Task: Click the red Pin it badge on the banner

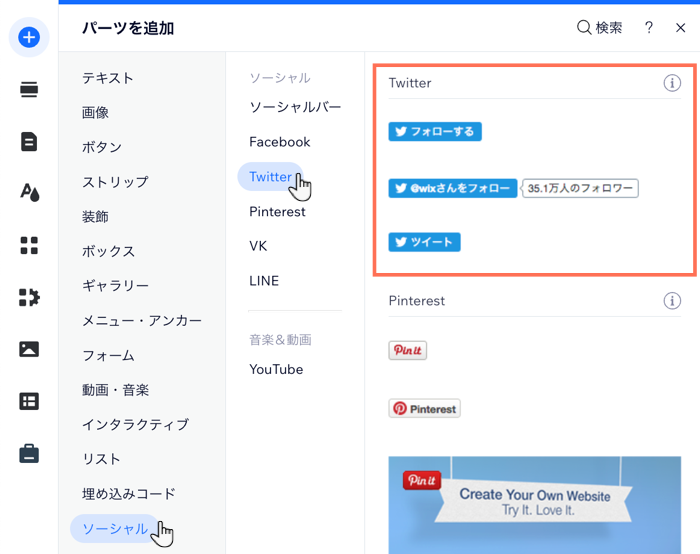Action: [x=422, y=480]
